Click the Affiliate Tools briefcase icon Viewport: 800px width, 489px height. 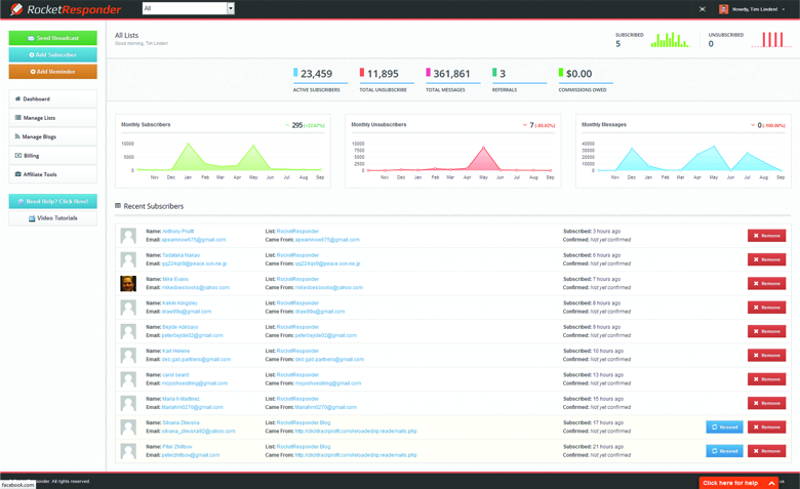[18, 174]
